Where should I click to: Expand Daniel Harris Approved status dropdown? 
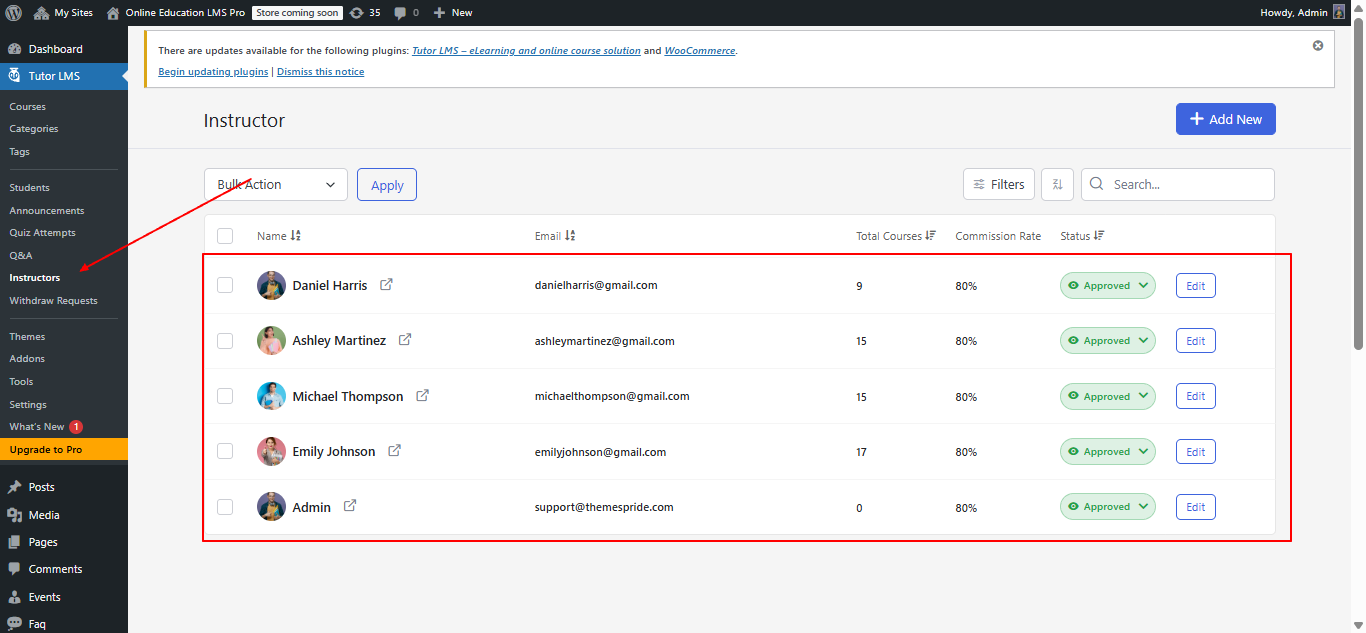point(1107,286)
